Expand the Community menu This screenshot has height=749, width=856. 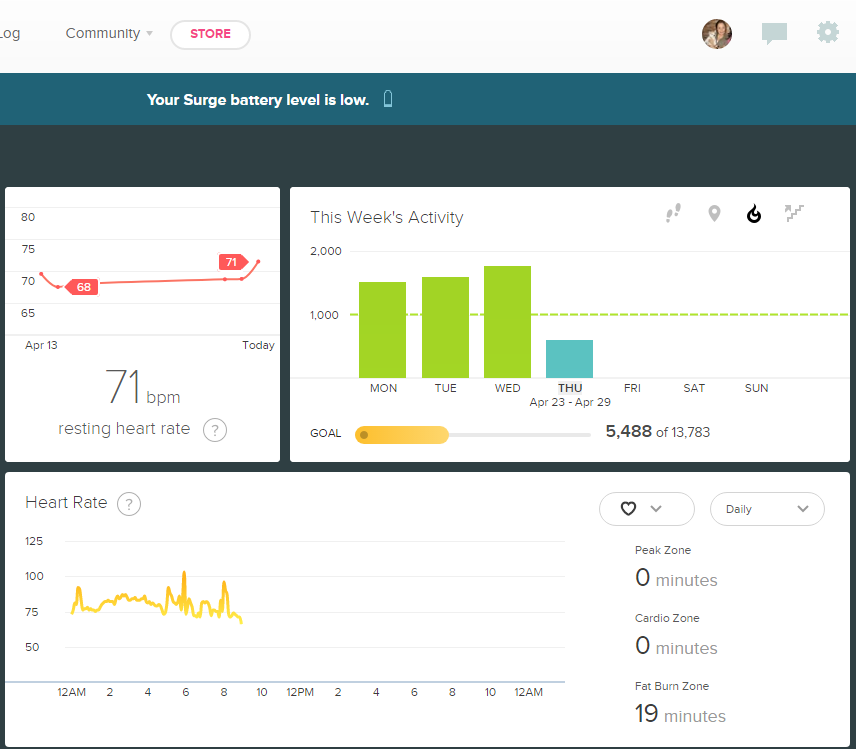109,33
